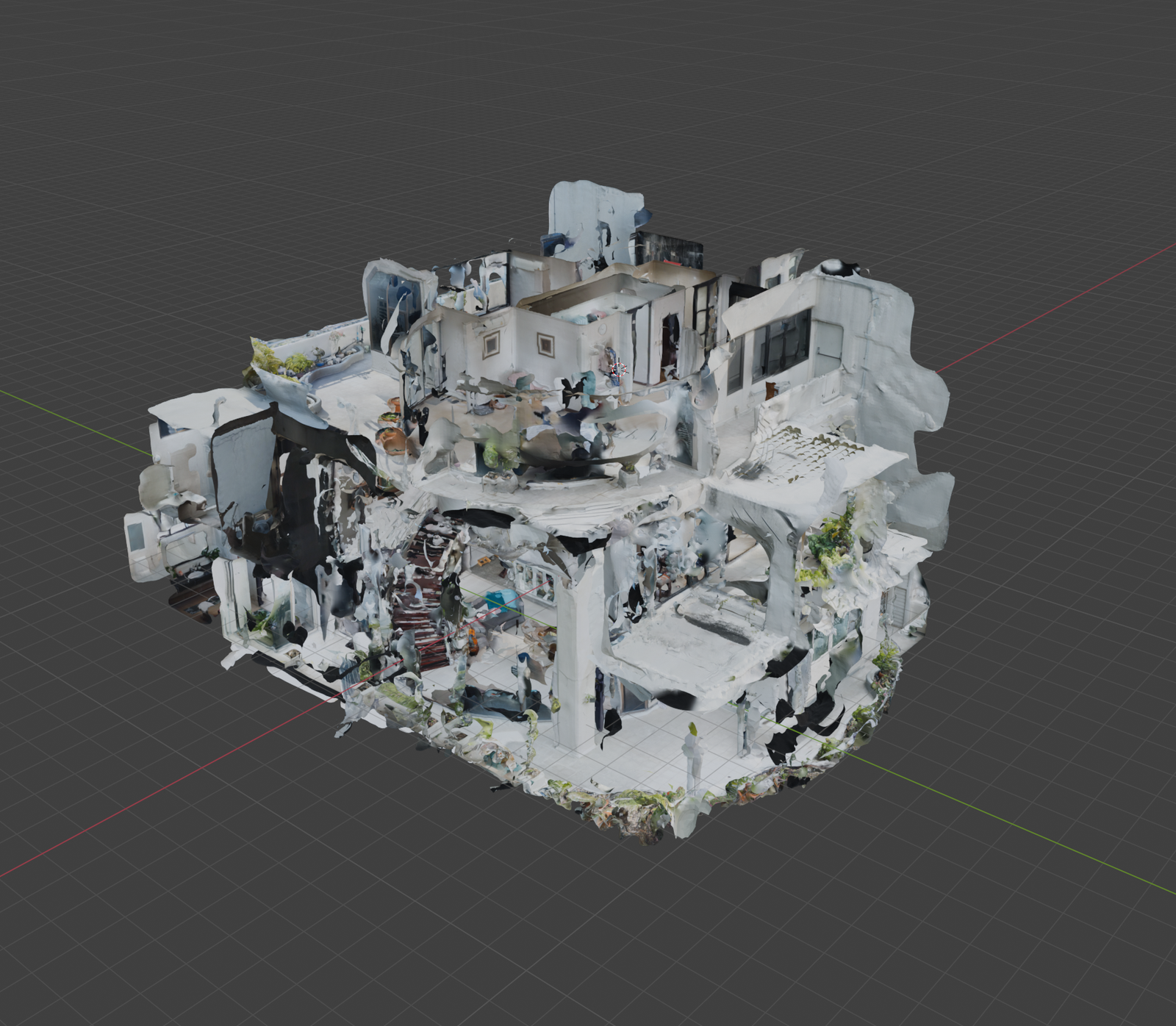The width and height of the screenshot is (1176, 1026).
Task: Select the terracotta pots on upper terrace
Action: pyautogui.click(x=393, y=437)
